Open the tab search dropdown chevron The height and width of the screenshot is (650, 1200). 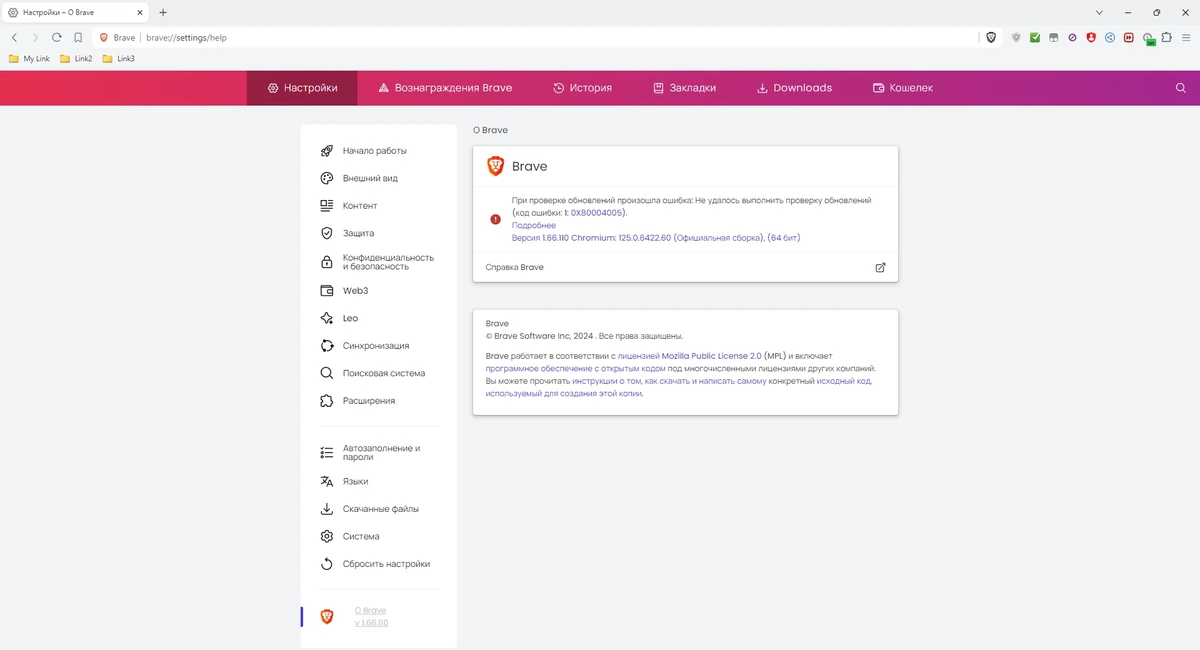(1099, 12)
